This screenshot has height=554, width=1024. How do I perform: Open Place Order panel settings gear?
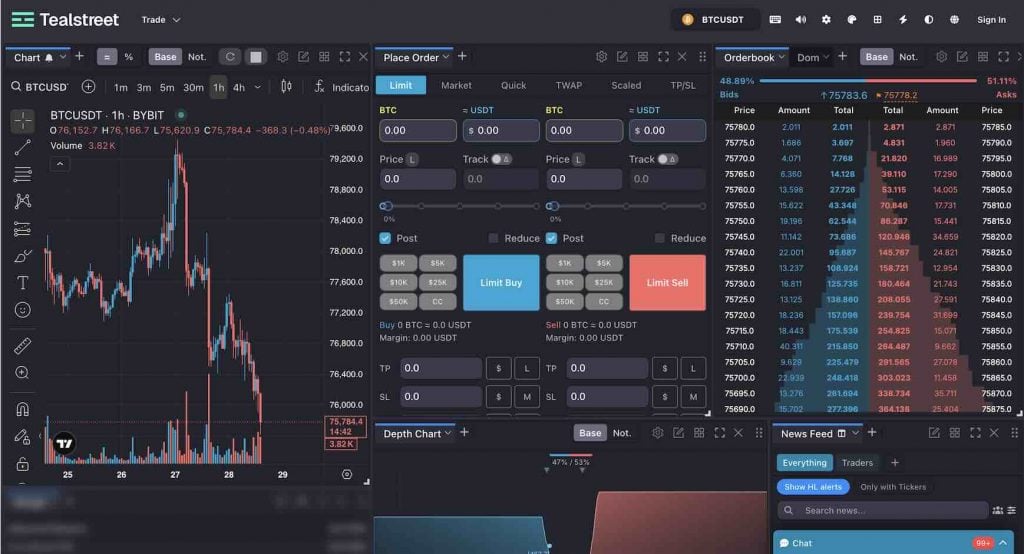601,57
